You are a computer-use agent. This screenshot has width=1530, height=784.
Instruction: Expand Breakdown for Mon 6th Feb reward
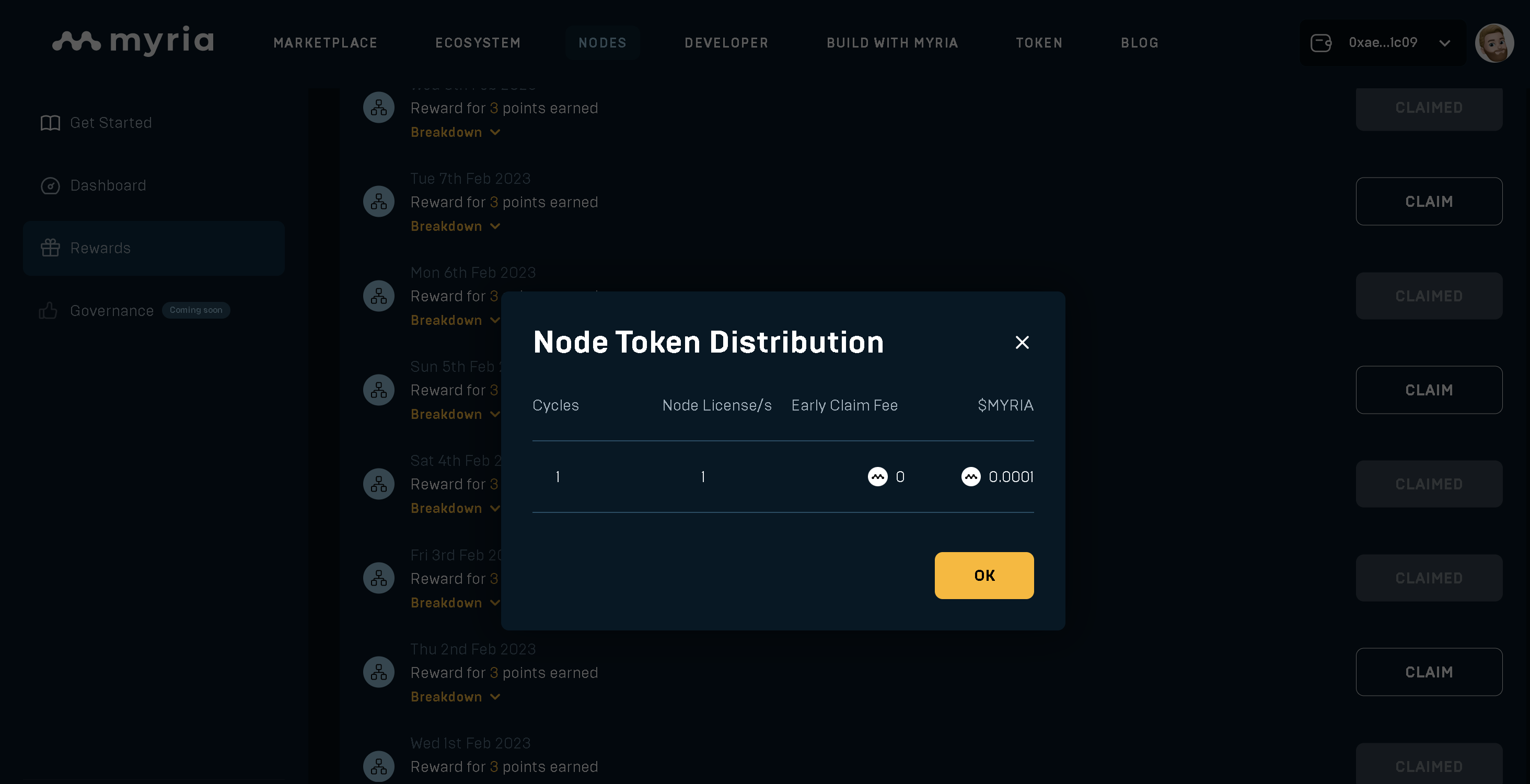pyautogui.click(x=456, y=321)
